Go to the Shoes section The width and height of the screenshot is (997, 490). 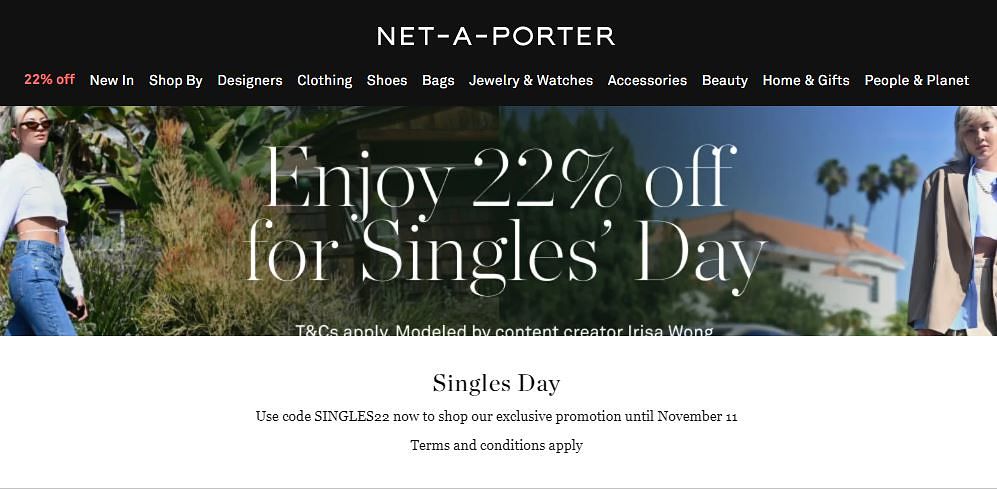click(386, 80)
